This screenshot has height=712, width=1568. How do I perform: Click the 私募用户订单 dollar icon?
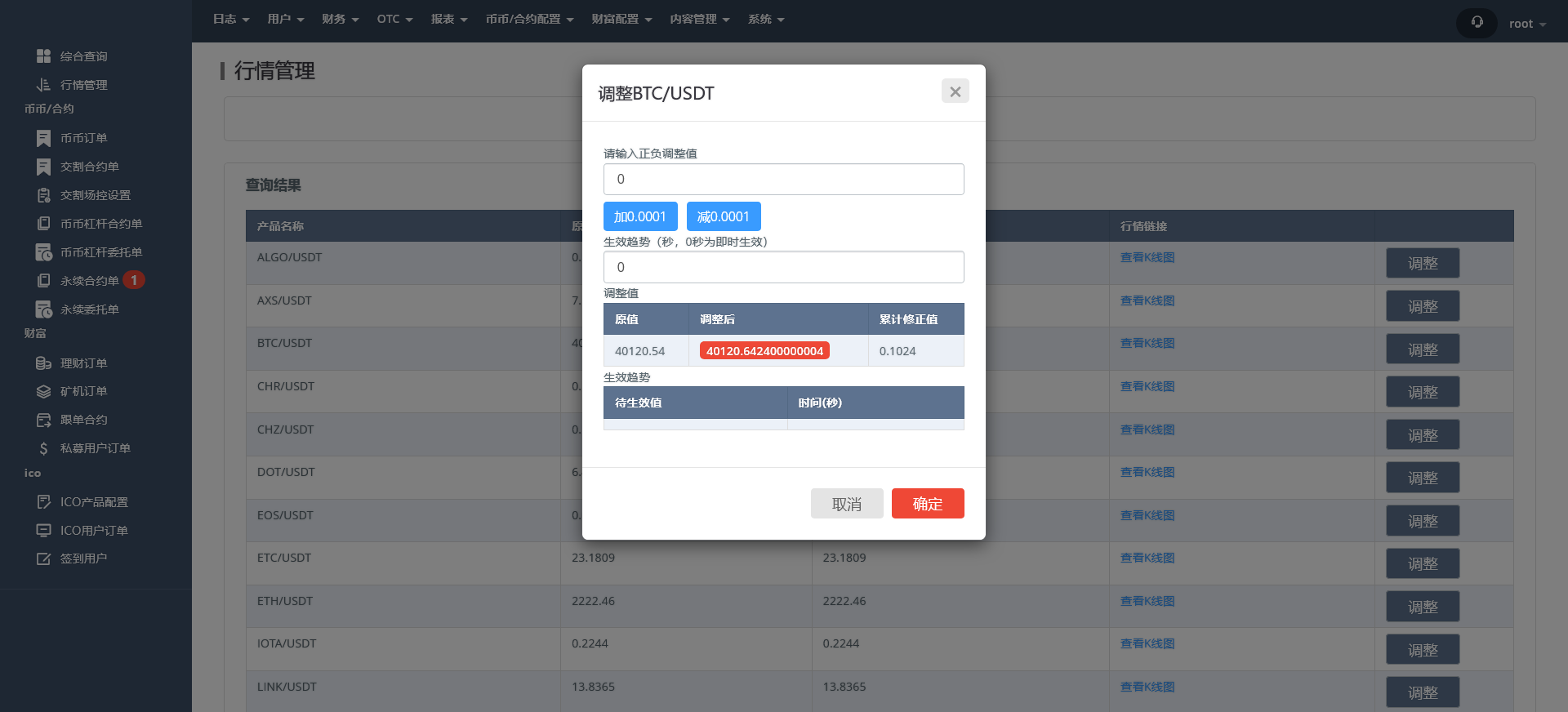tap(43, 448)
